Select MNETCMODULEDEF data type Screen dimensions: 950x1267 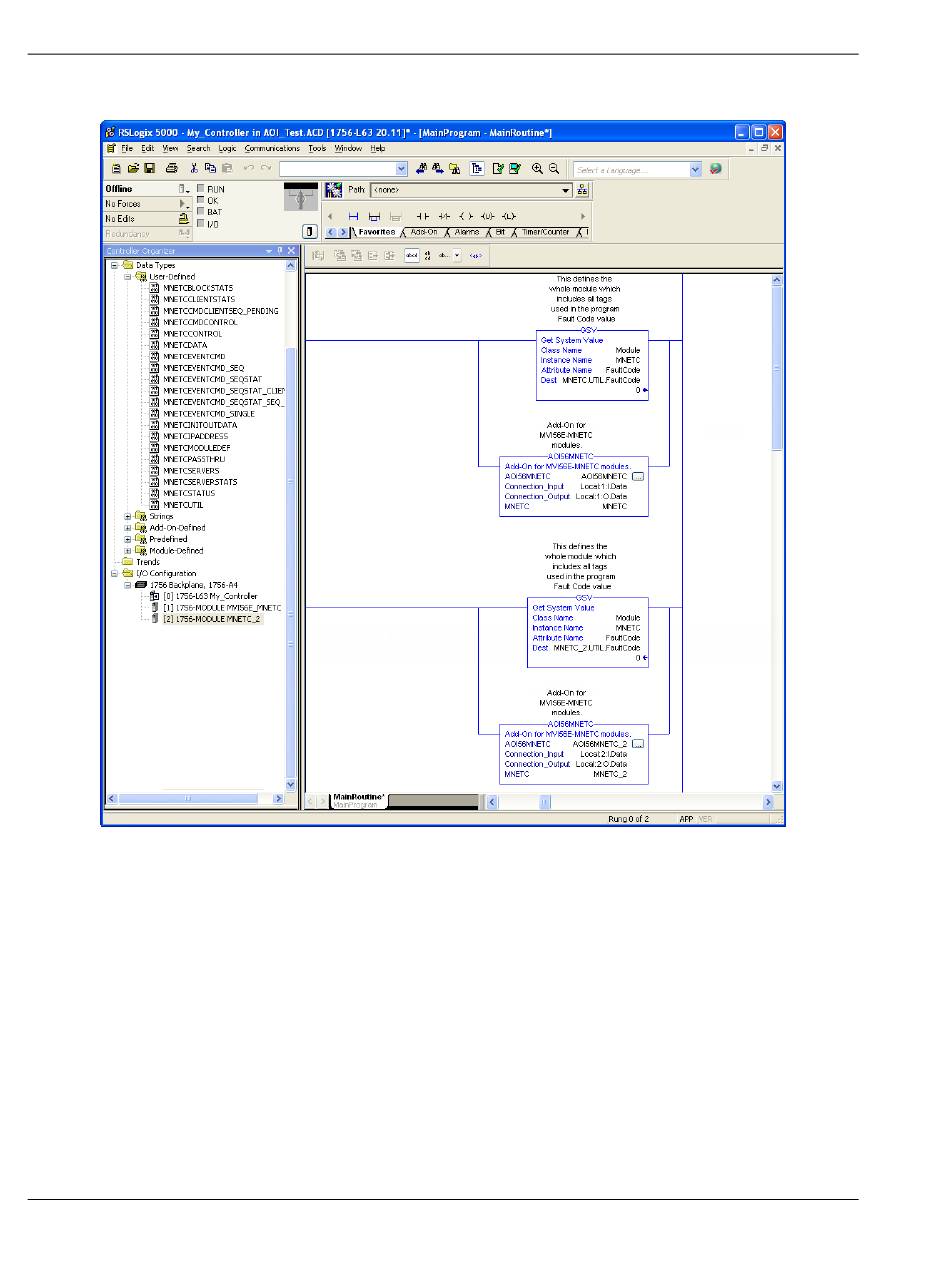point(197,448)
